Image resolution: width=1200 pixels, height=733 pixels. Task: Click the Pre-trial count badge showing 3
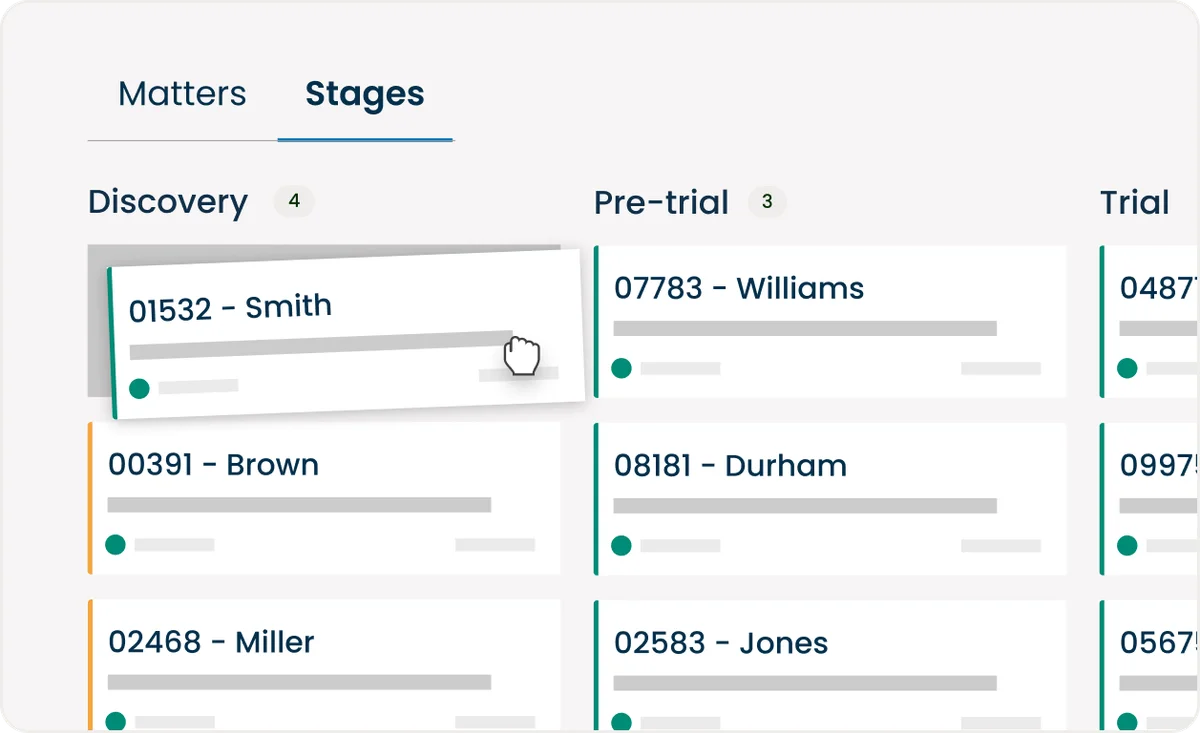[x=768, y=201]
